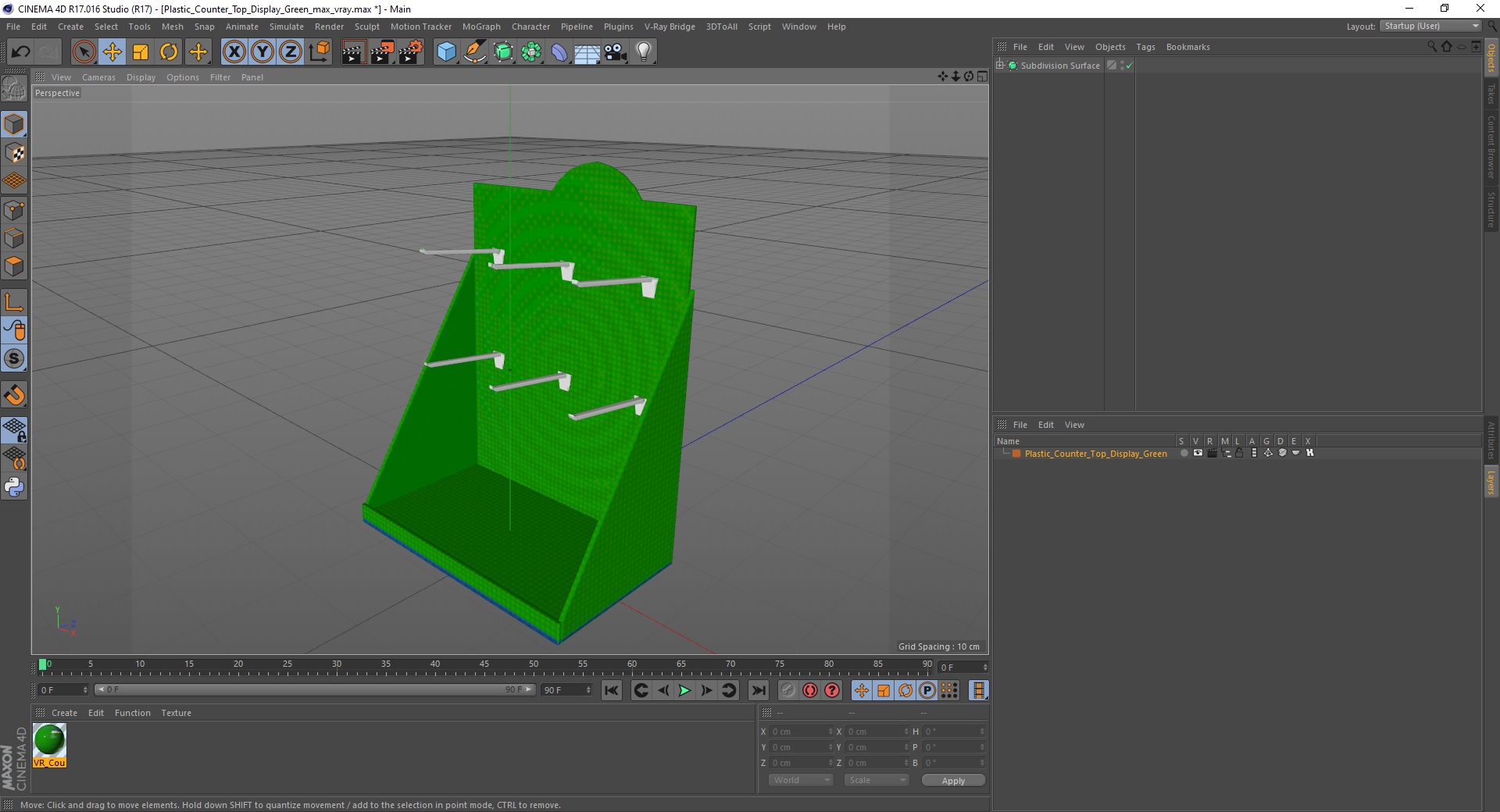
Task: Click the timeline preview range slider
Action: [314, 689]
